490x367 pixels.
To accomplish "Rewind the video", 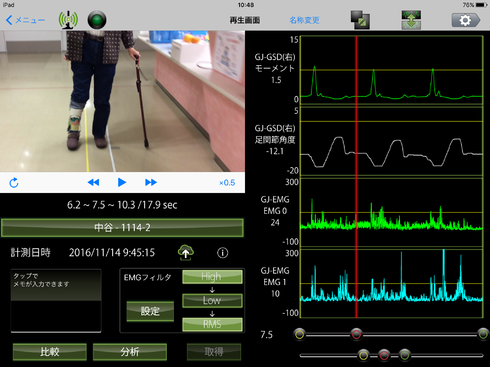I will pos(93,182).
